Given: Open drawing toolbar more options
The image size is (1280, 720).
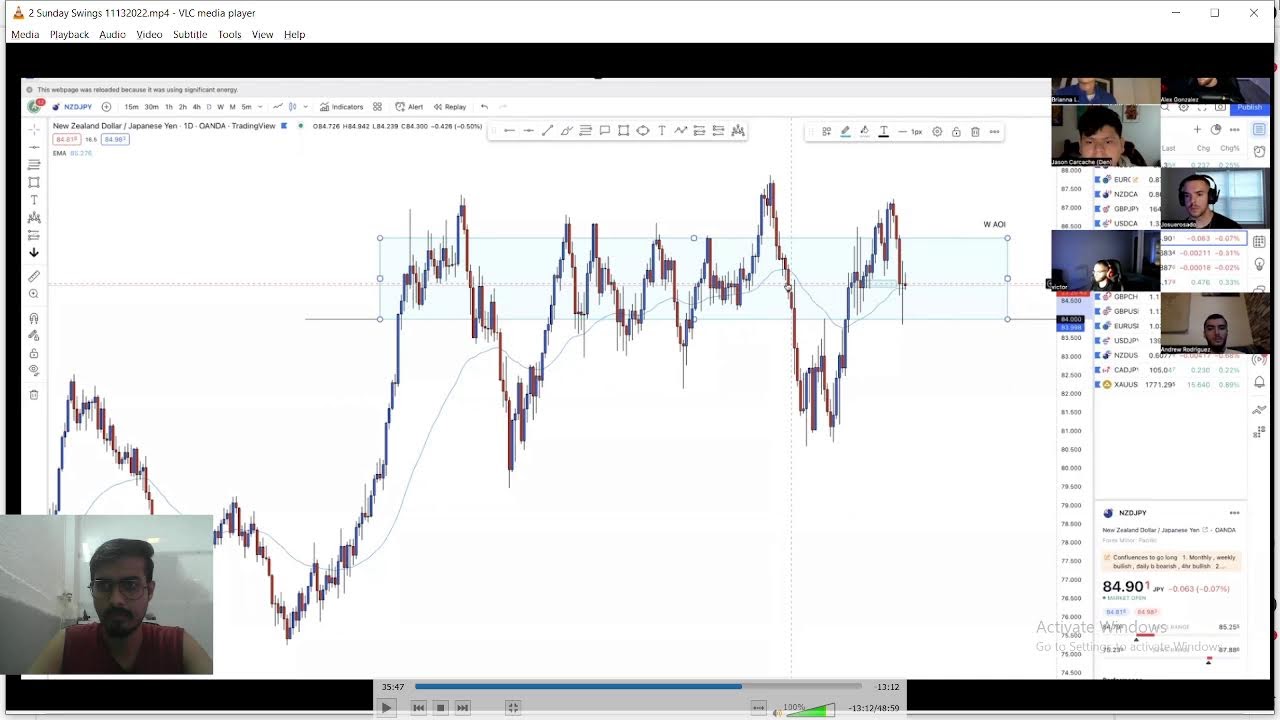Looking at the screenshot, I should [994, 132].
